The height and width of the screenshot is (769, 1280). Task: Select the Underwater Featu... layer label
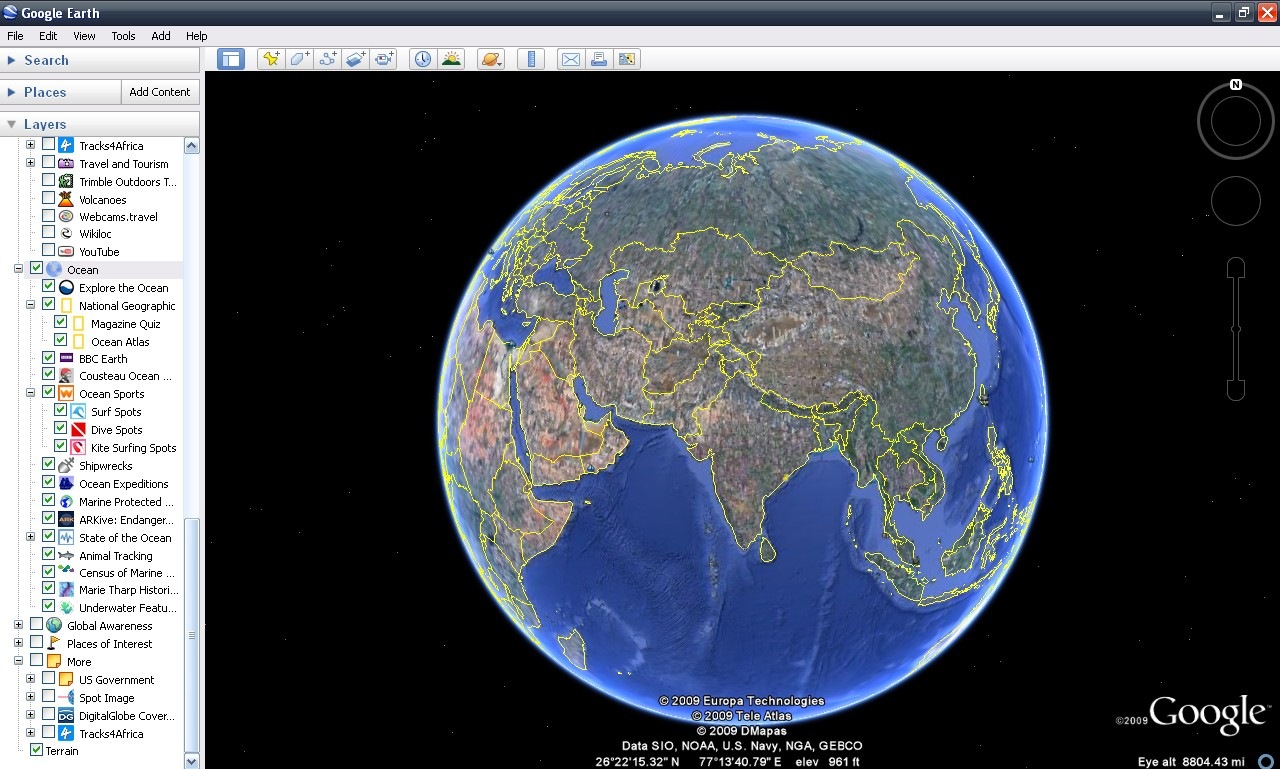coord(128,608)
